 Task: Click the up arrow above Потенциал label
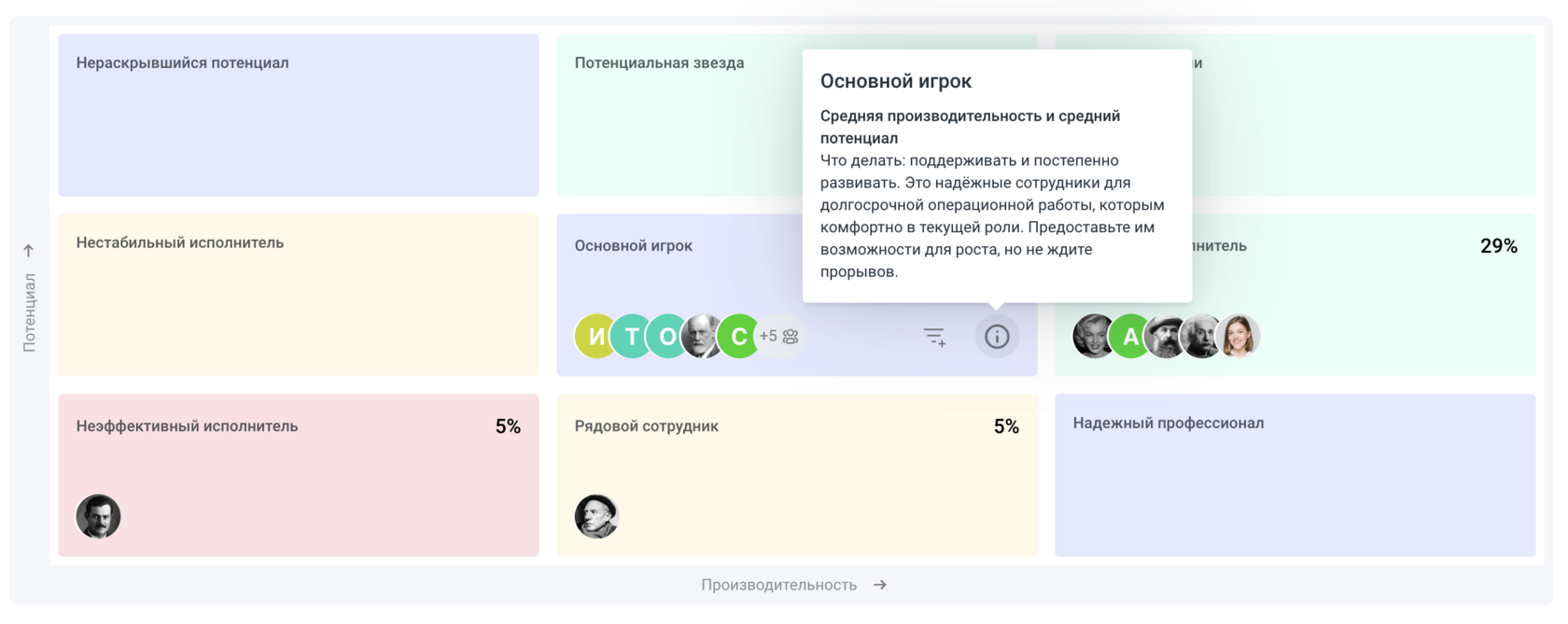pos(29,250)
